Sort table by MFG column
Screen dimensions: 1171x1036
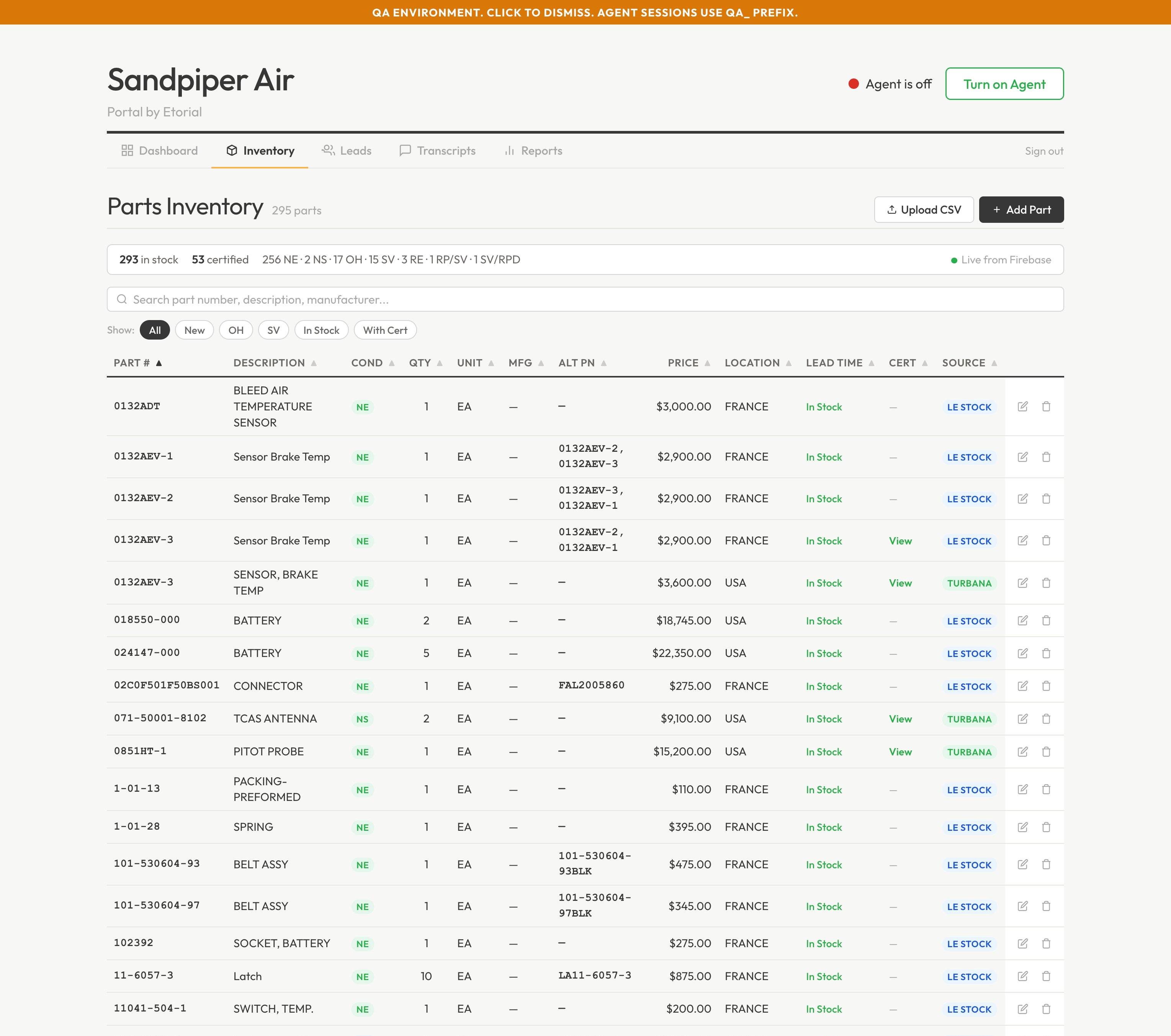tap(526, 363)
